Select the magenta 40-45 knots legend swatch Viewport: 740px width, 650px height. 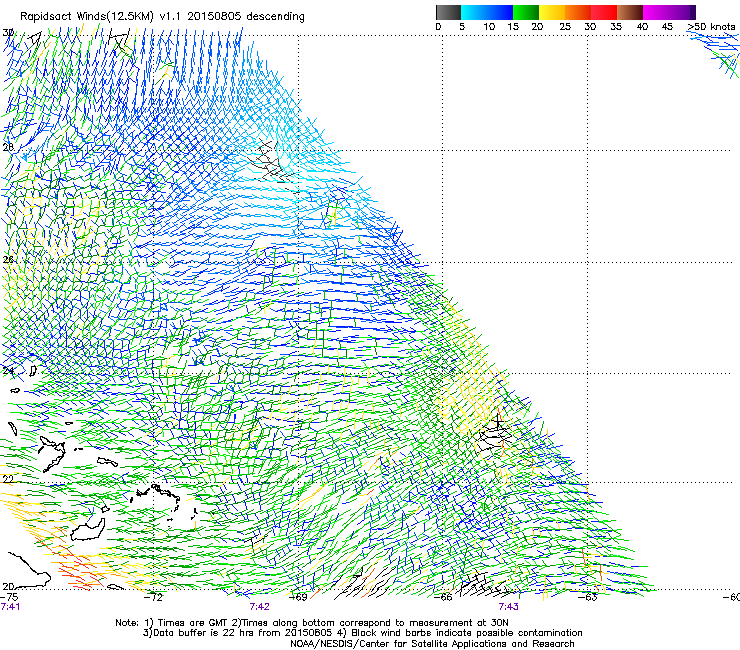coord(656,12)
